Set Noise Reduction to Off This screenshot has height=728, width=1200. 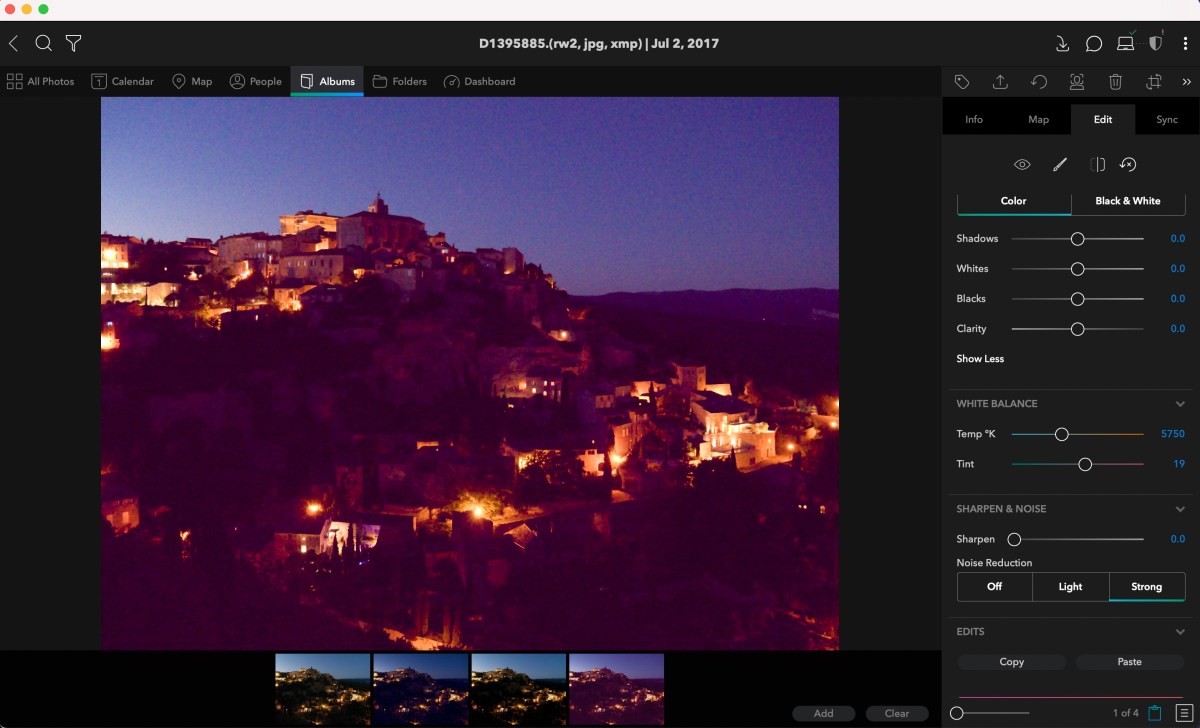click(x=995, y=587)
